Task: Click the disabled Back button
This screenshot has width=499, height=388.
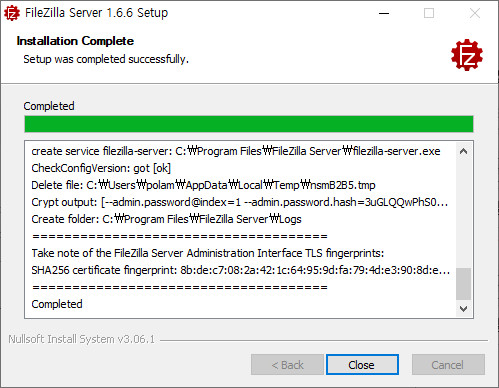Action: click(287, 365)
